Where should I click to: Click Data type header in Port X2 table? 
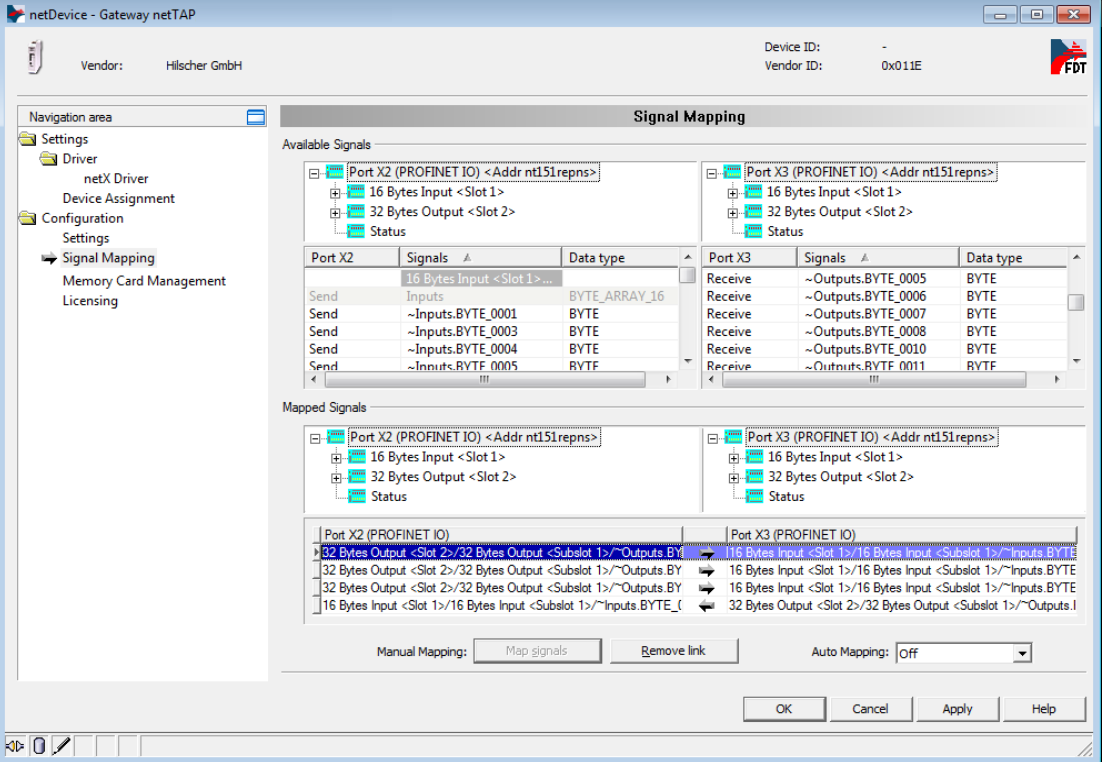620,258
